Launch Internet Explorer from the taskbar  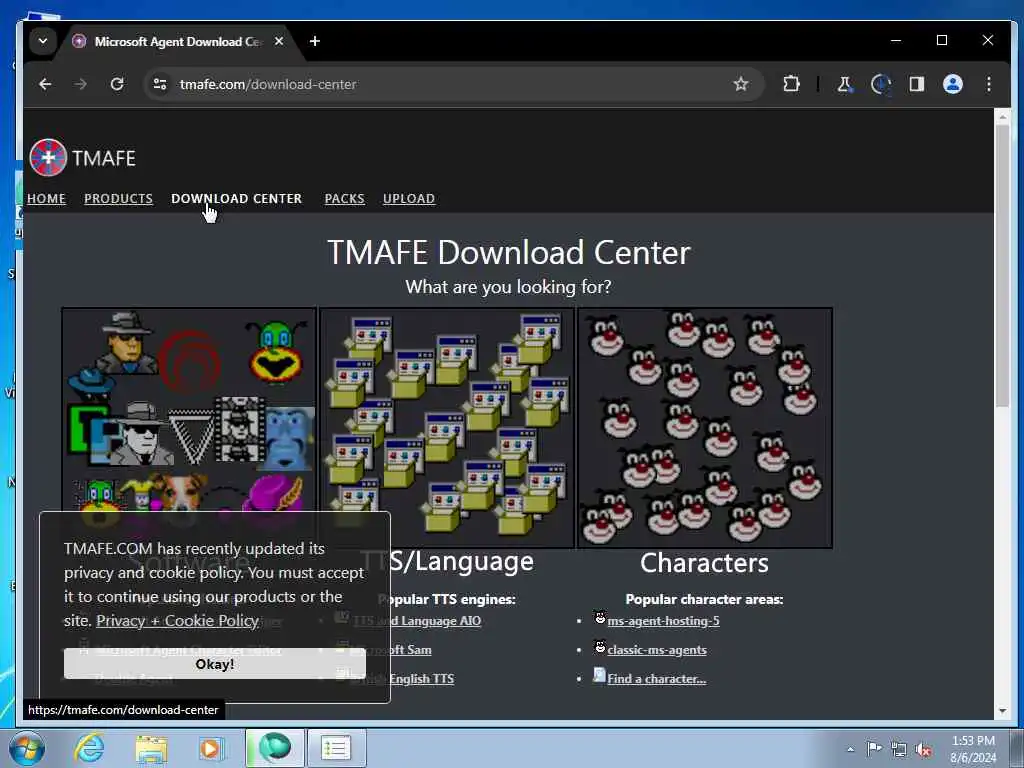coord(89,748)
